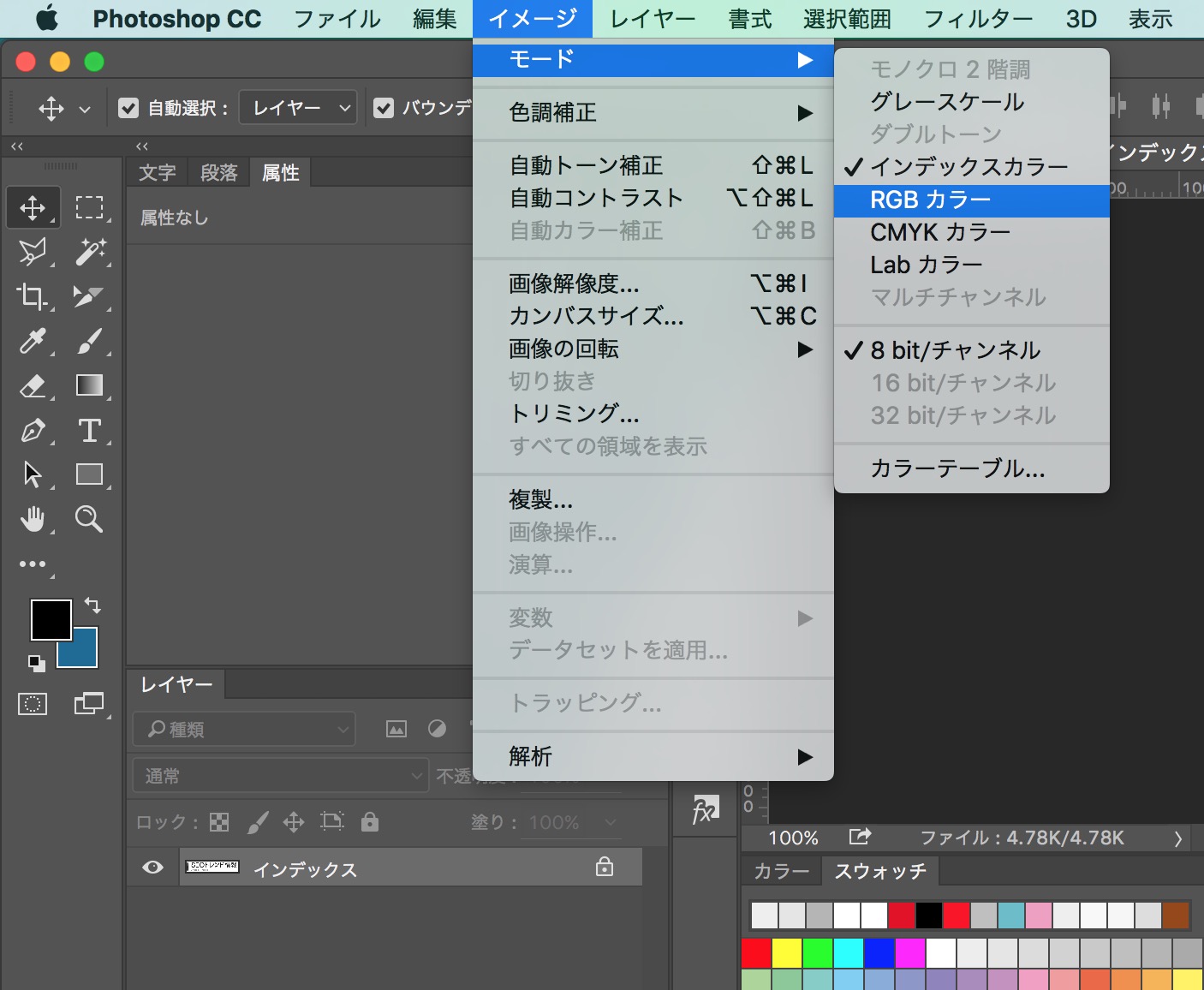Click the 画像解像度... menu entry
1204x990 pixels.
coord(574,283)
